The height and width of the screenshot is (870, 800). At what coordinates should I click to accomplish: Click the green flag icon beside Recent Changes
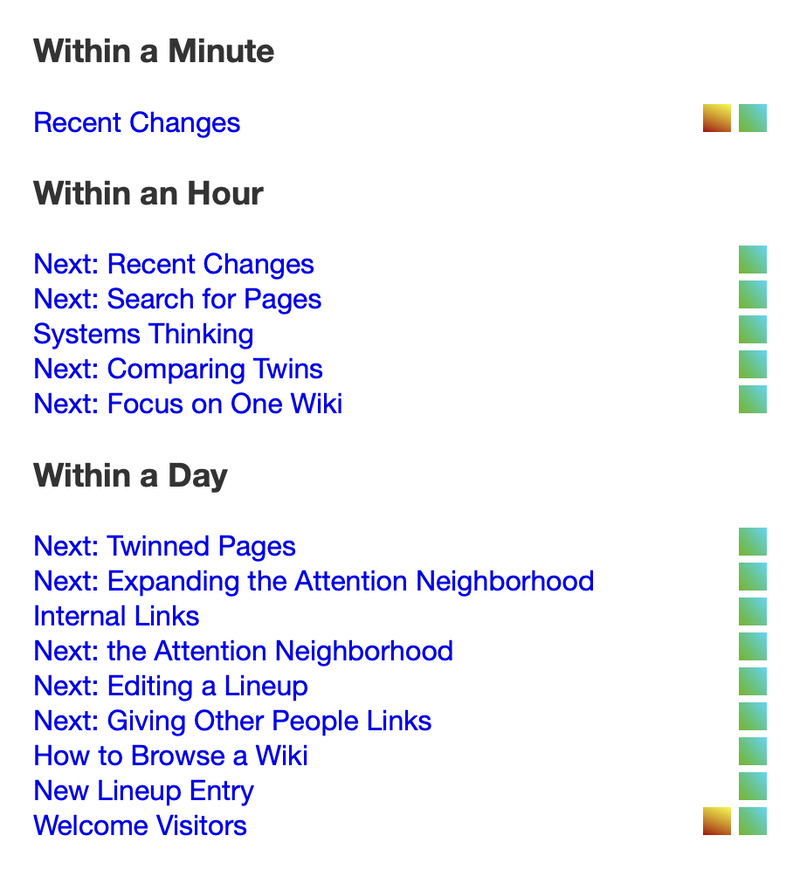tap(753, 118)
